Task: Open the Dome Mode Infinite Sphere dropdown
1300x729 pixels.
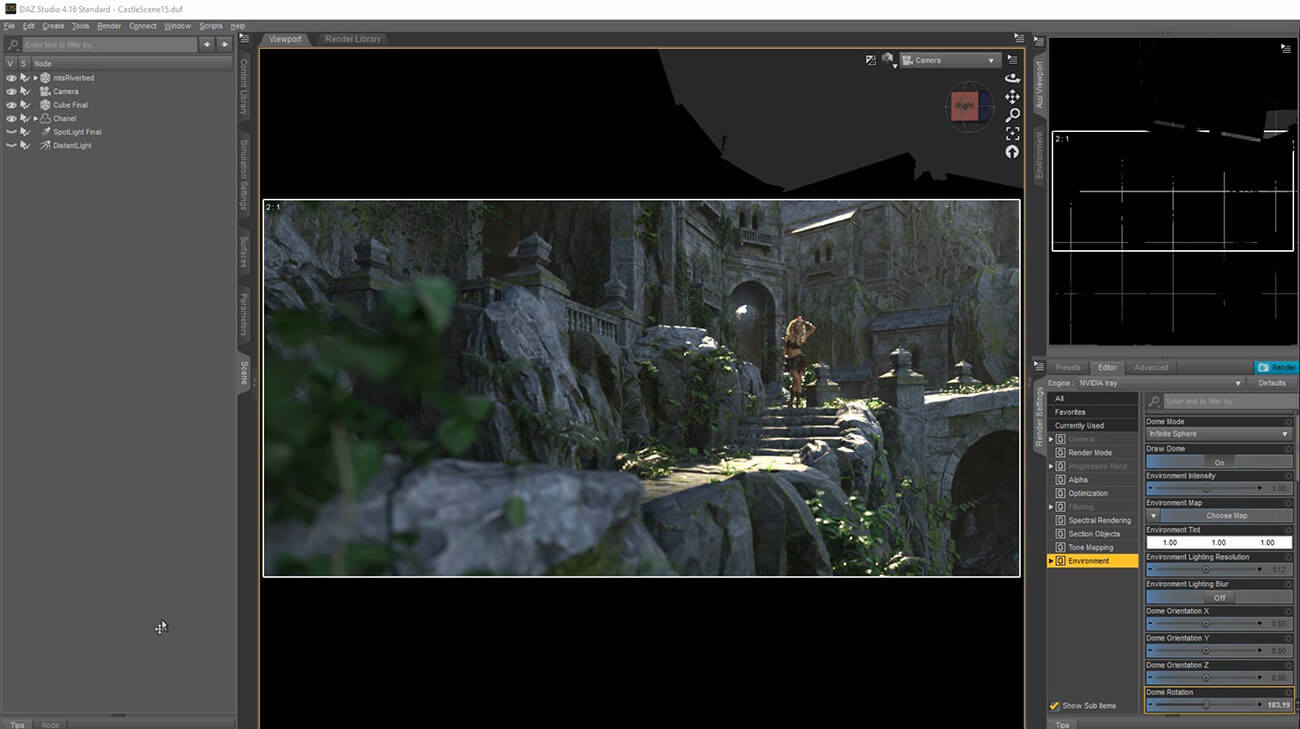Action: (1218, 434)
